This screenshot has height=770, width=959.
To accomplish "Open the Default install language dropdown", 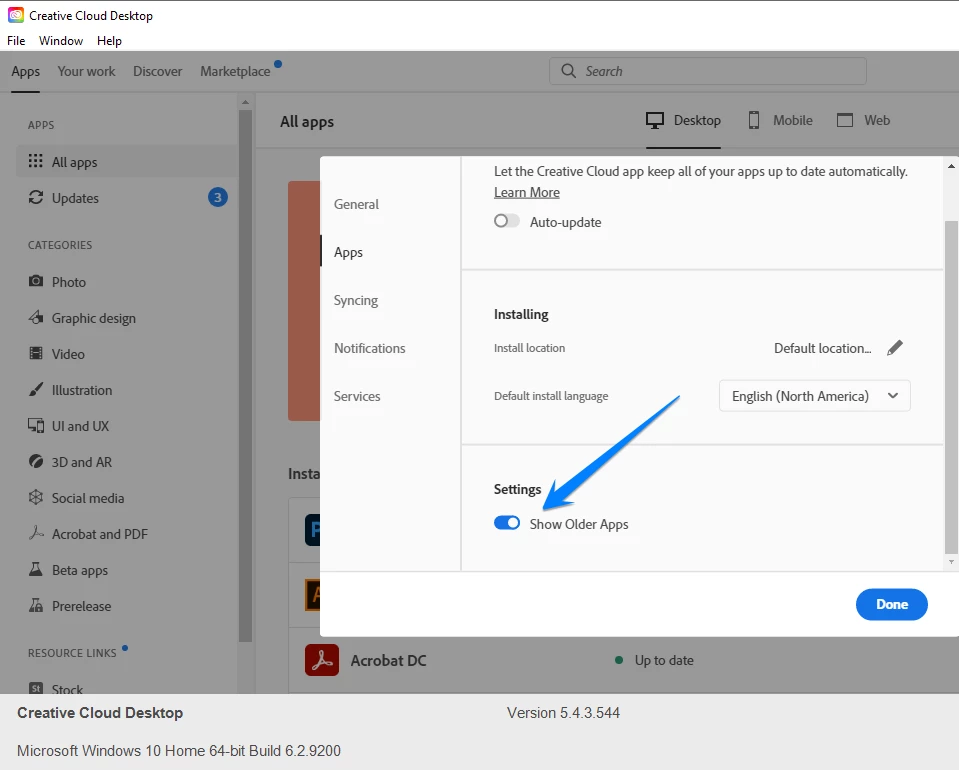I will point(815,396).
